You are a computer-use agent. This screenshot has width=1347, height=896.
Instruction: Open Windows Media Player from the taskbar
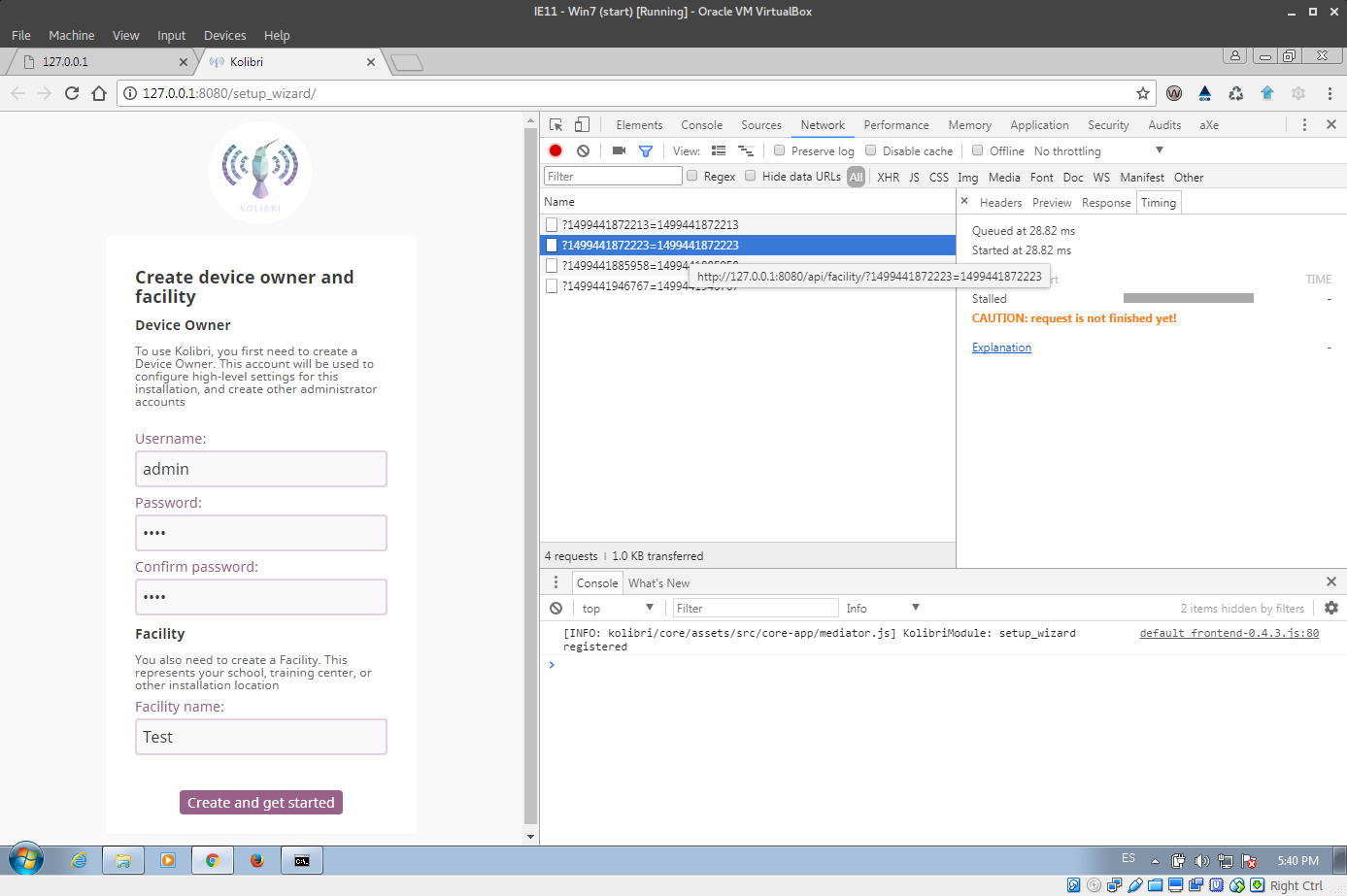click(x=168, y=860)
